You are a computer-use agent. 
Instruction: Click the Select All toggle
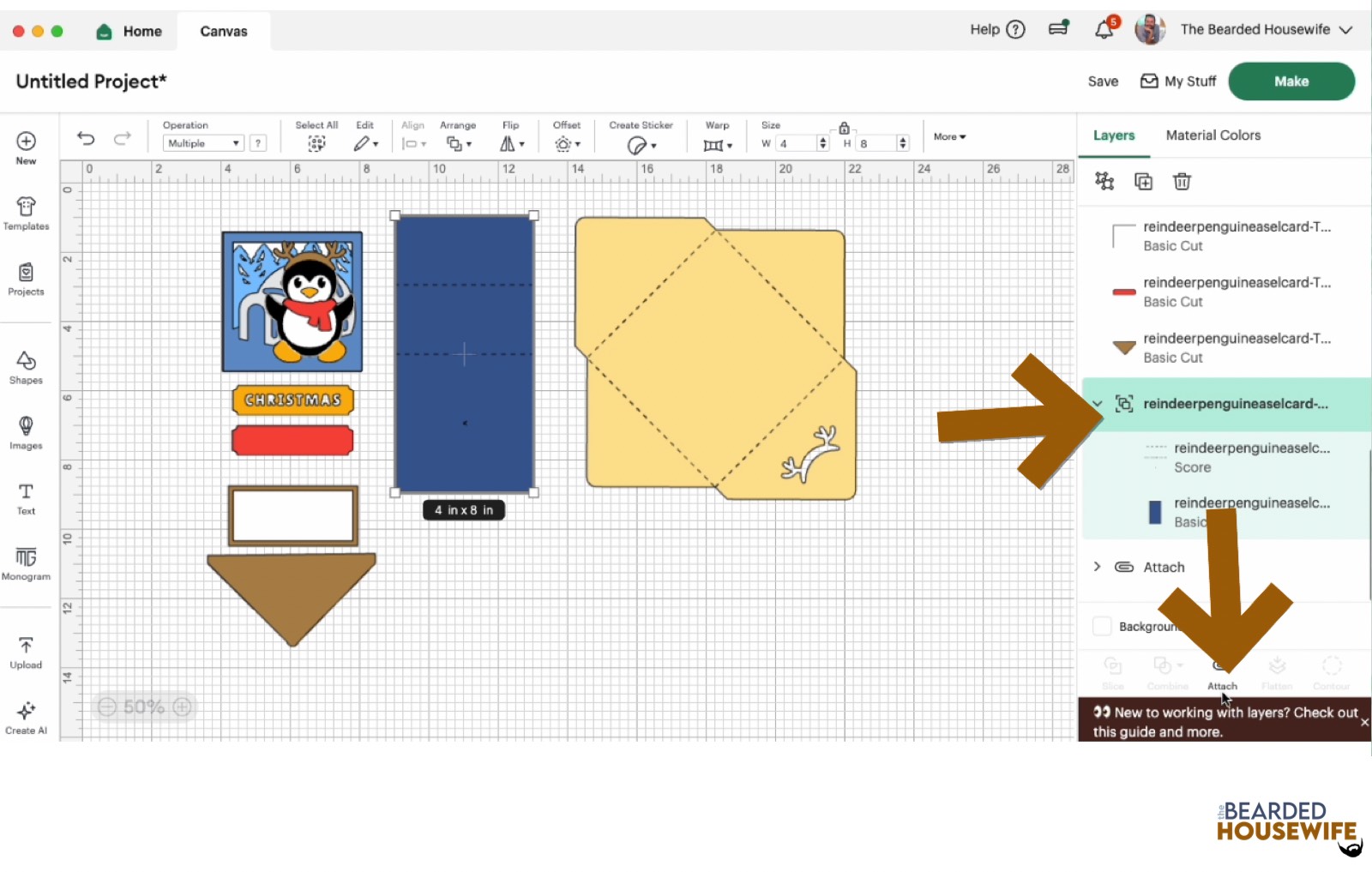316,143
